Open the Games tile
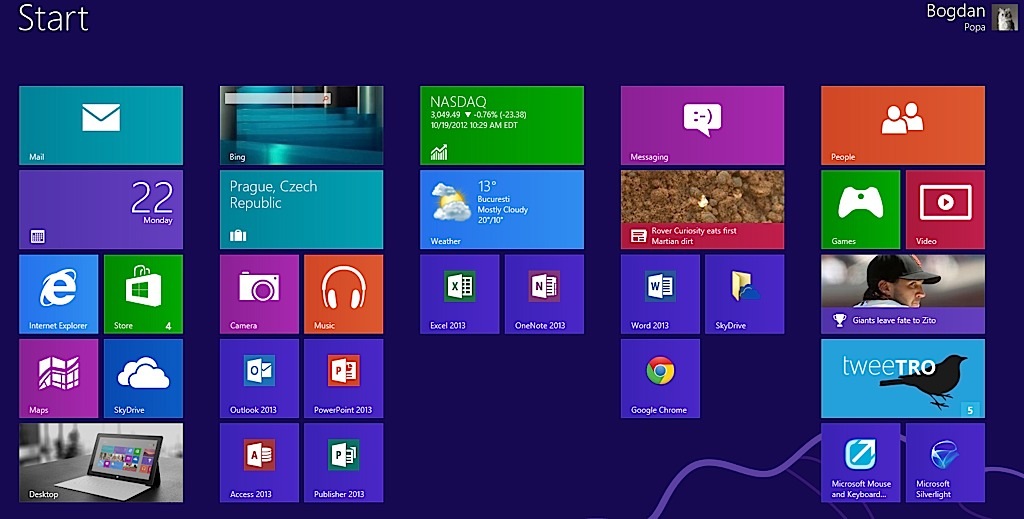Viewport: 1024px width, 519px height. click(x=861, y=210)
